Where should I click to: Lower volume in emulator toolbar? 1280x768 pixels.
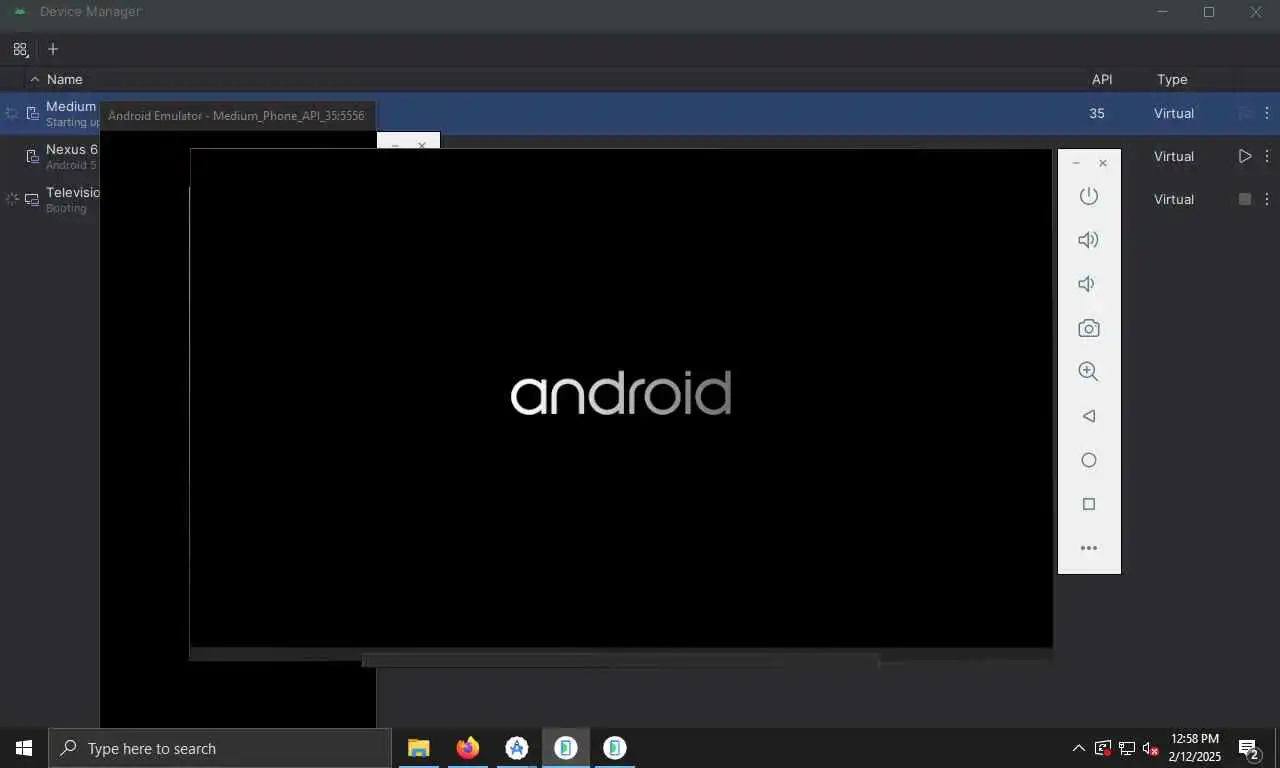[x=1087, y=284]
